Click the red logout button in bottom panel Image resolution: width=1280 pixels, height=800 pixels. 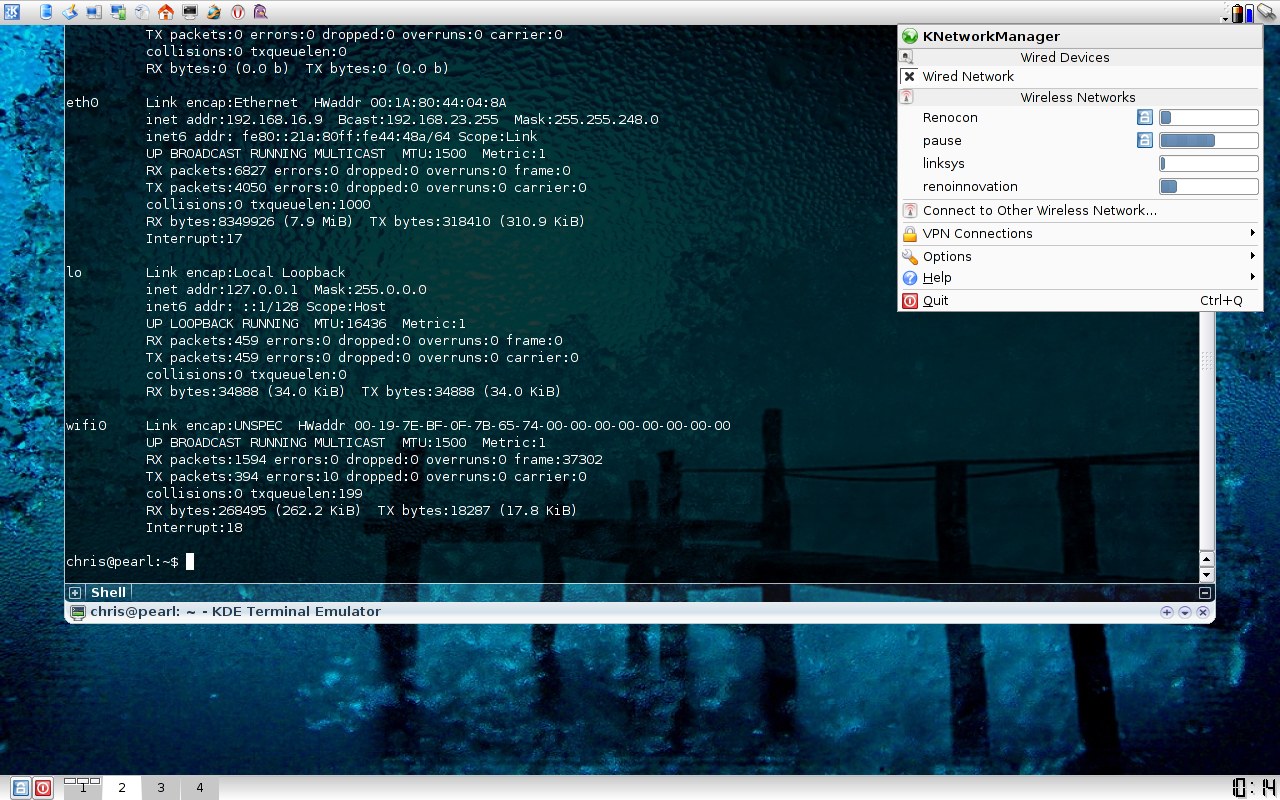point(43,788)
